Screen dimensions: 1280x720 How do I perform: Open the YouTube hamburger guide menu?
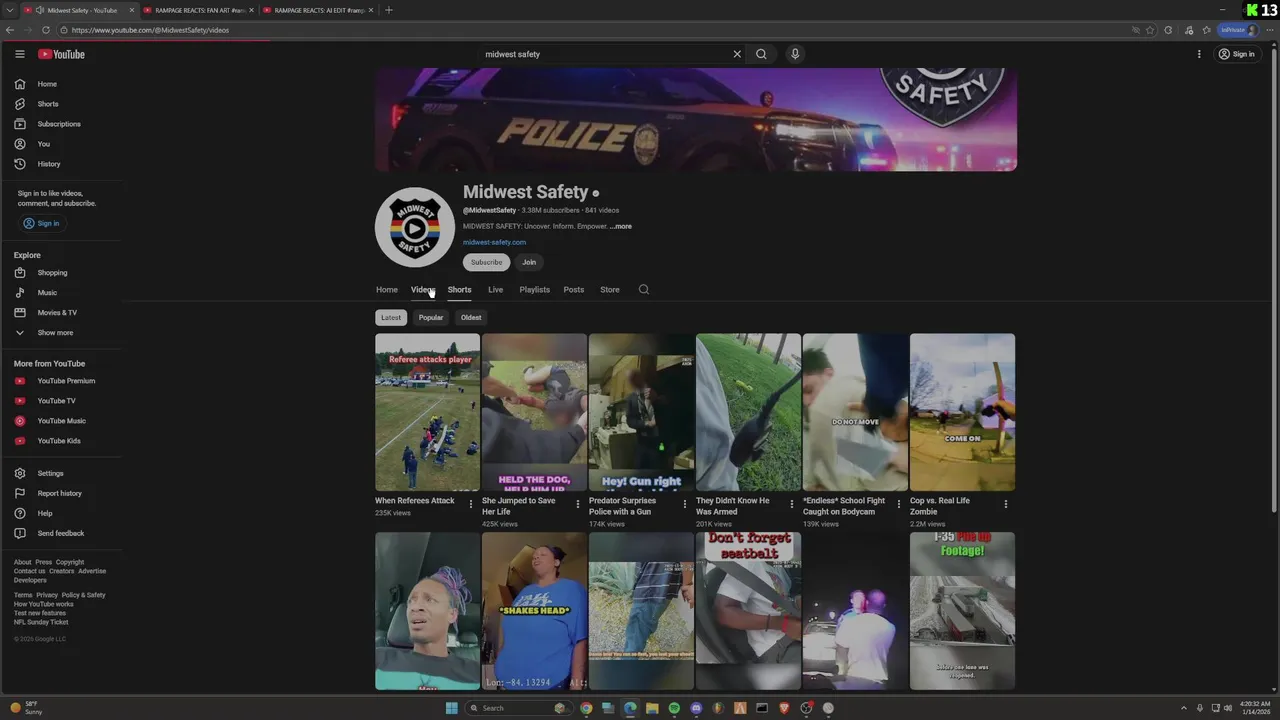pos(19,54)
